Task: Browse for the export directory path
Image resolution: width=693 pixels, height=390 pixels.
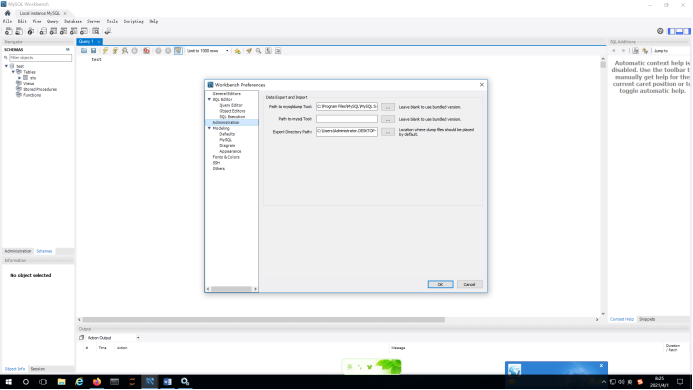Action: 388,132
